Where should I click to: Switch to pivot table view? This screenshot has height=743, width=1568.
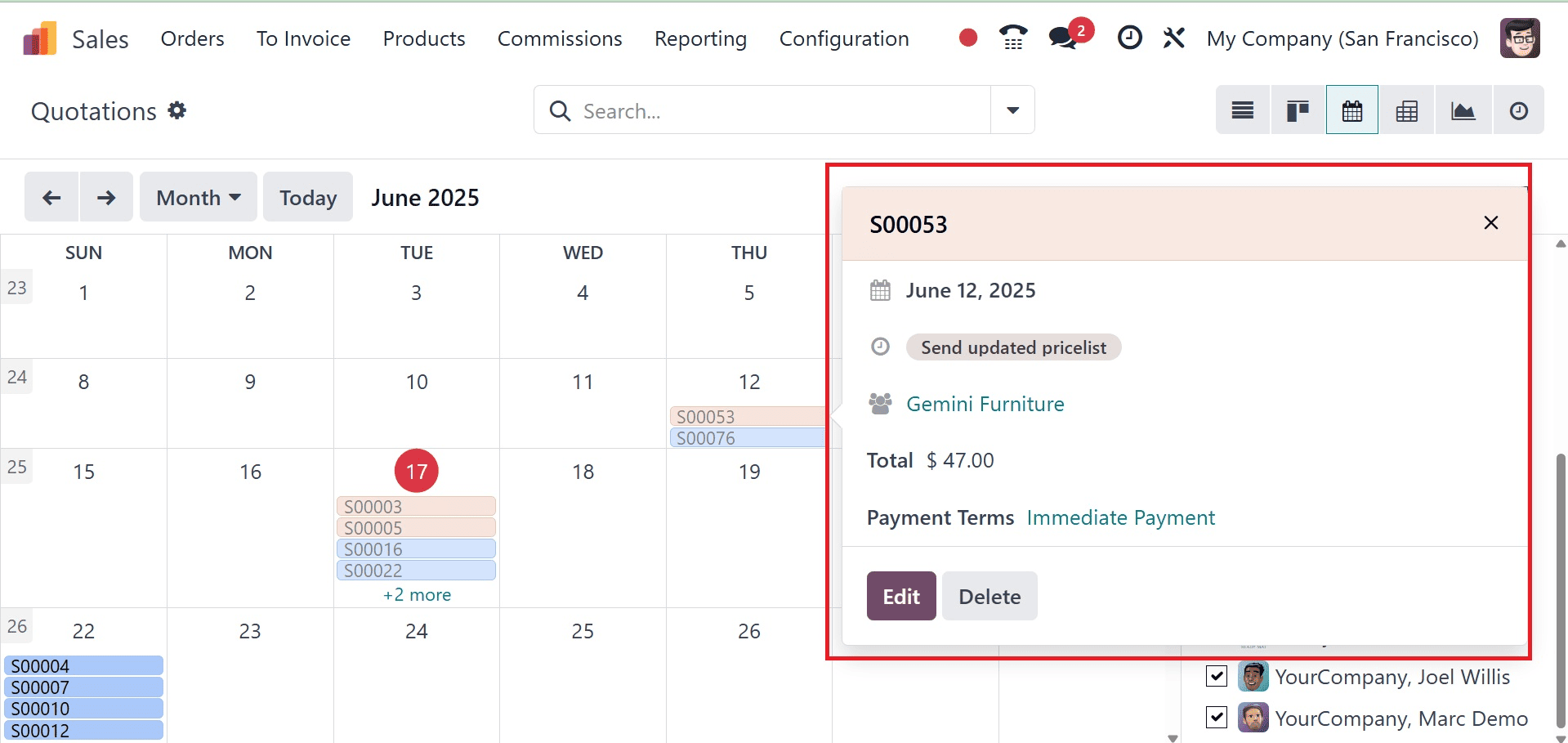1407,110
